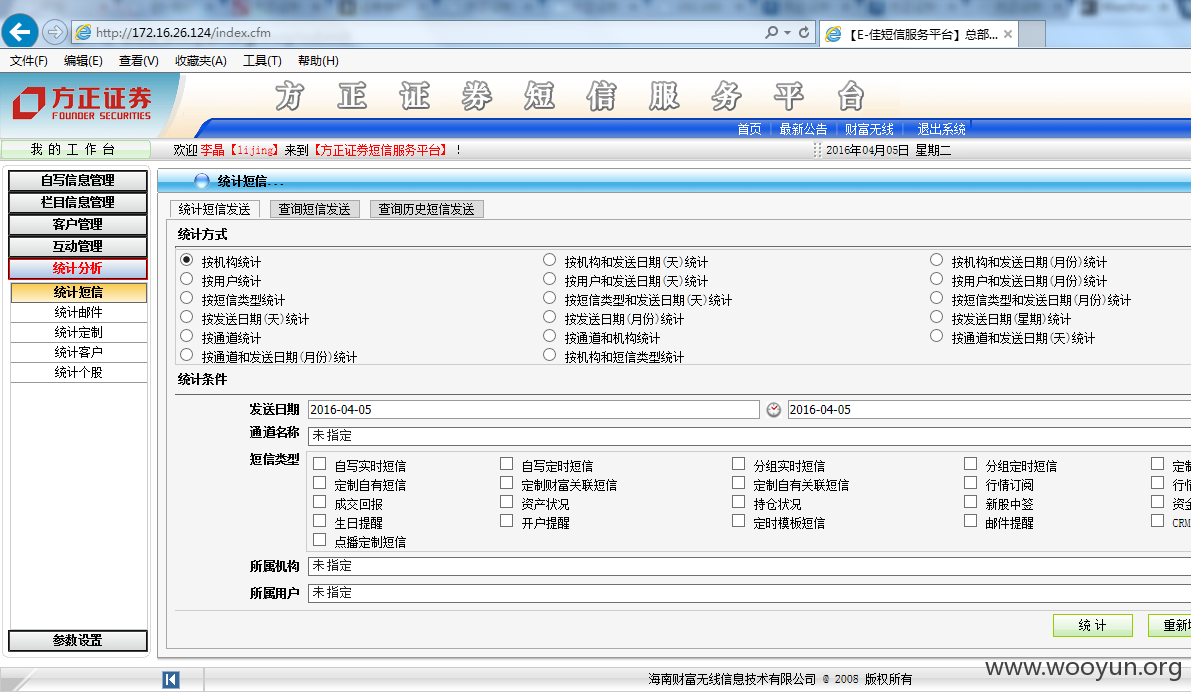1191x696 pixels.
Task: Select 按机构和发送日期(天)统计 radio button
Action: click(x=549, y=260)
